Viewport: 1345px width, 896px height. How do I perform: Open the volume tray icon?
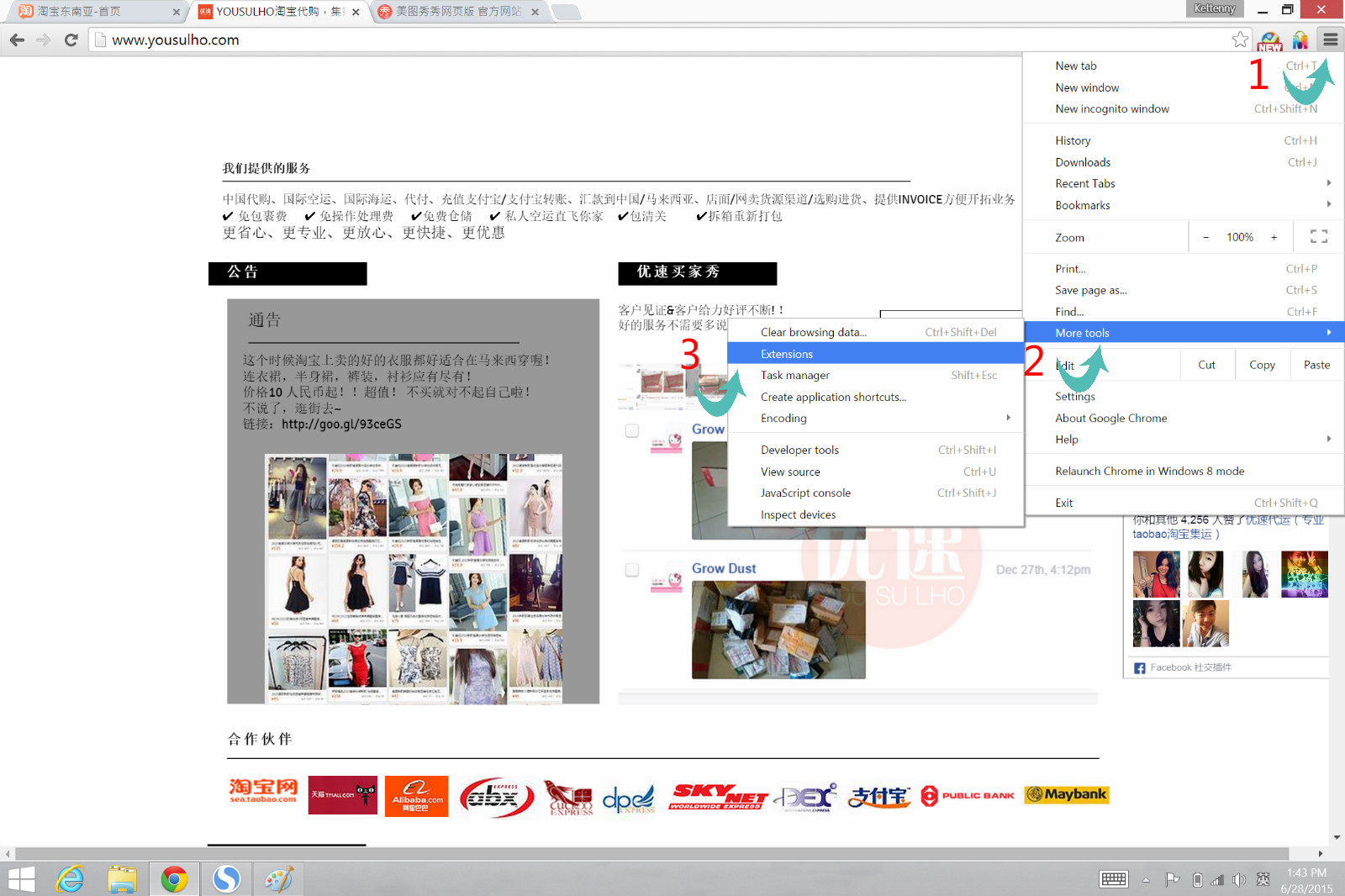tap(1238, 880)
